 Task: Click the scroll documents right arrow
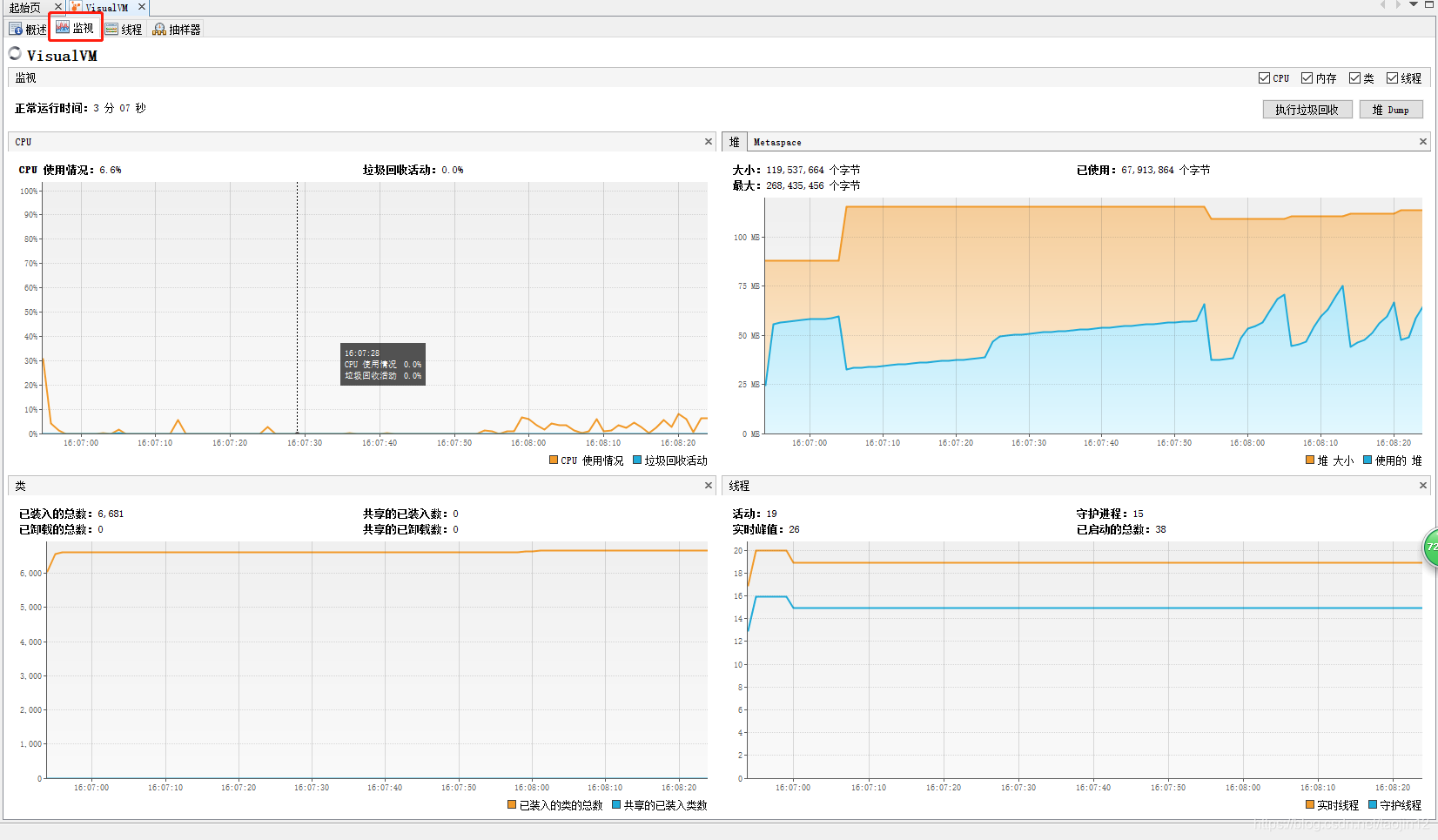click(1398, 4)
